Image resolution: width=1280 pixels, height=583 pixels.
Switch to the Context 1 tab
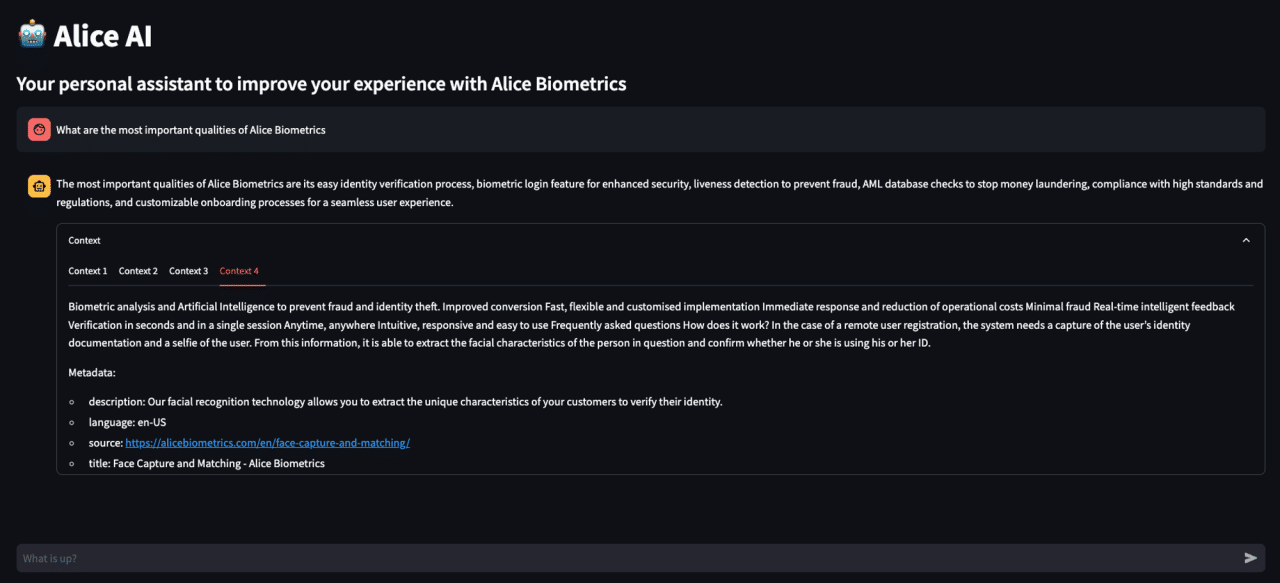point(88,271)
